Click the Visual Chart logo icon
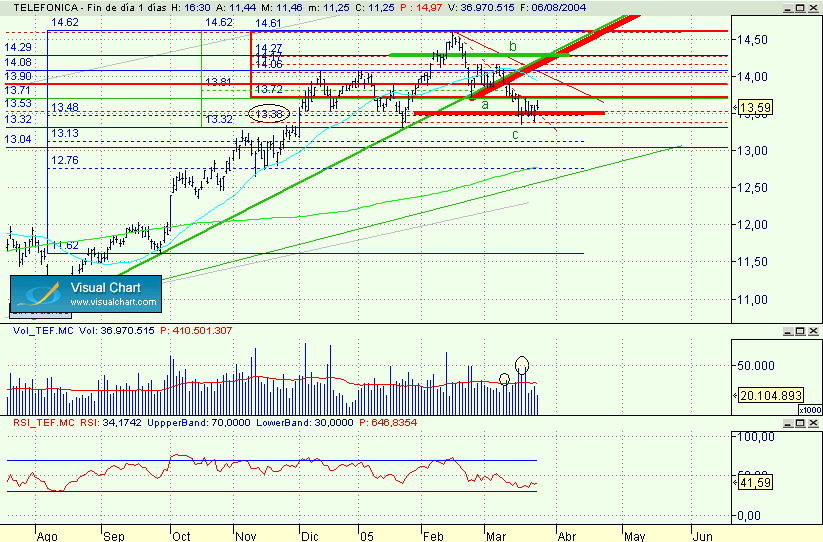Viewport: 823px width, 542px height. click(38, 294)
